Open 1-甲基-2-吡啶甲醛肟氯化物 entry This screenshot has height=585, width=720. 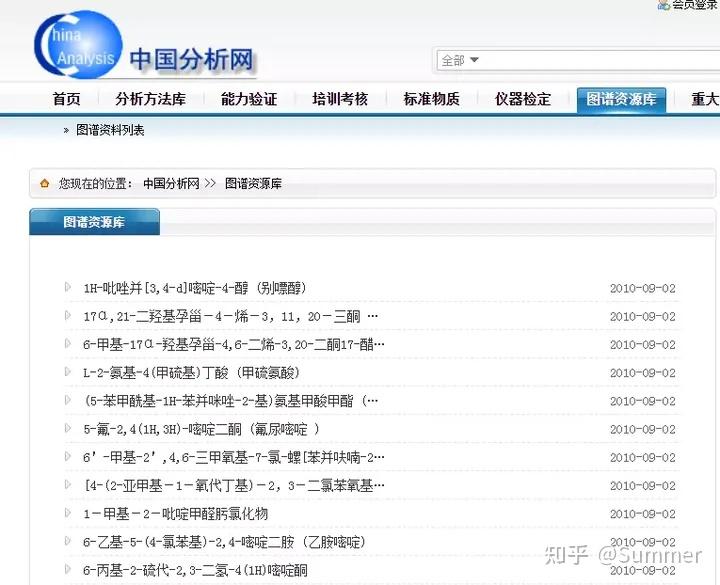click(x=175, y=514)
